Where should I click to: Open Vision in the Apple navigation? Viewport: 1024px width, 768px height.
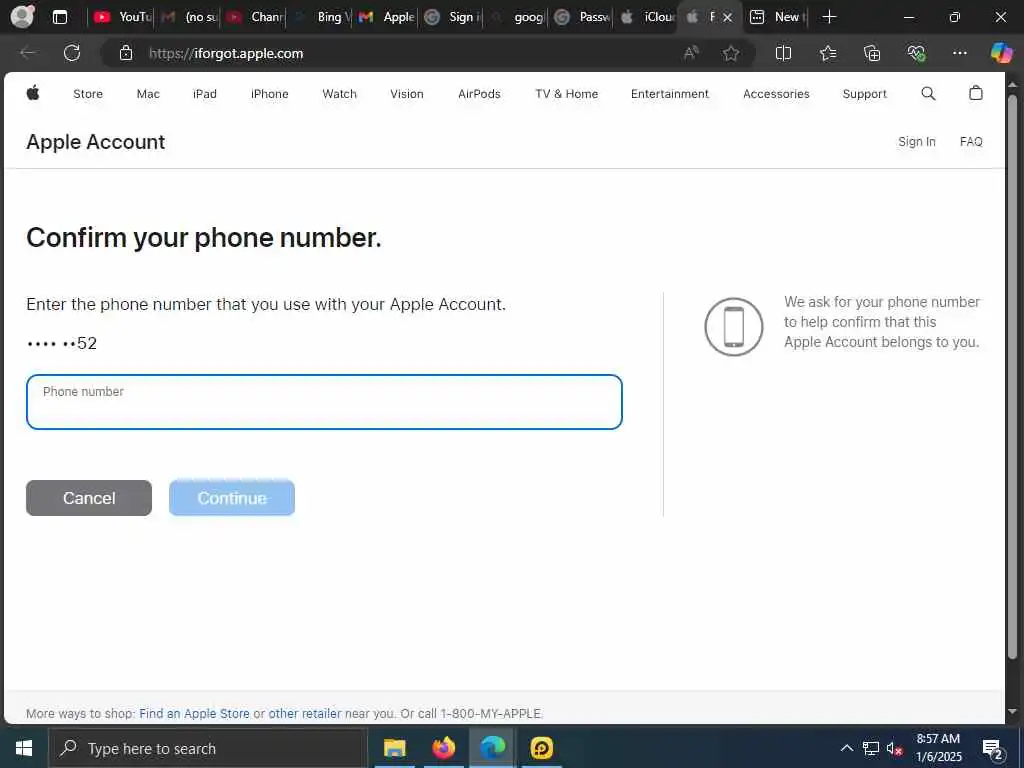(407, 93)
